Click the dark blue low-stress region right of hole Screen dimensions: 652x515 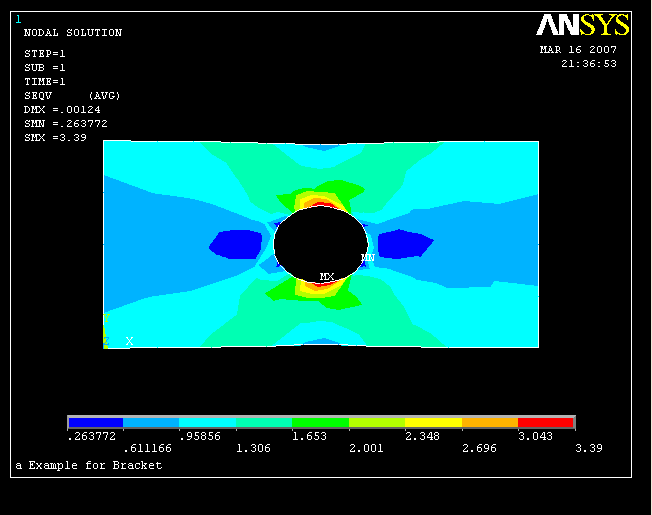click(x=405, y=244)
